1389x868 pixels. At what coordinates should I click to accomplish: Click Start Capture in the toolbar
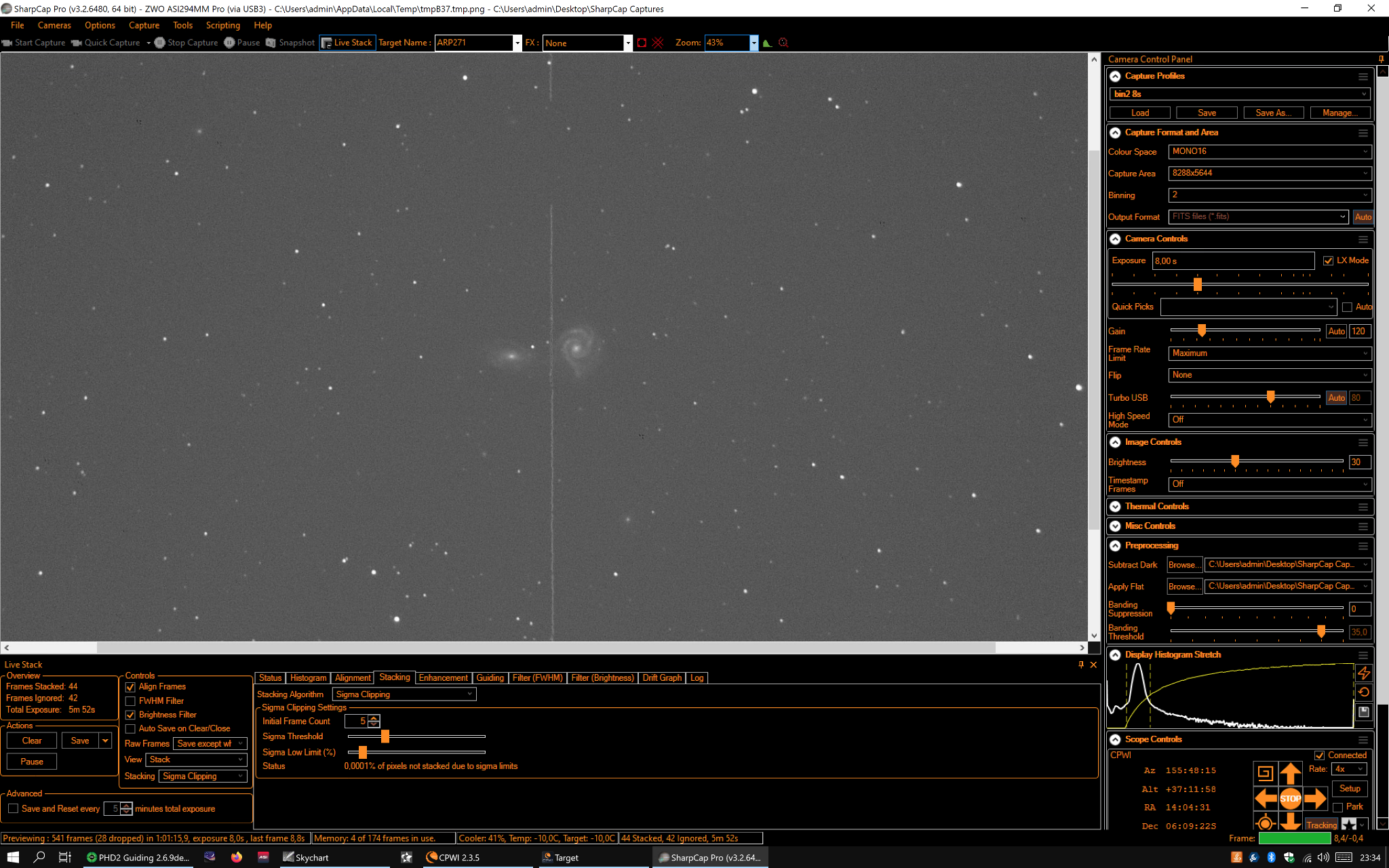[34, 43]
